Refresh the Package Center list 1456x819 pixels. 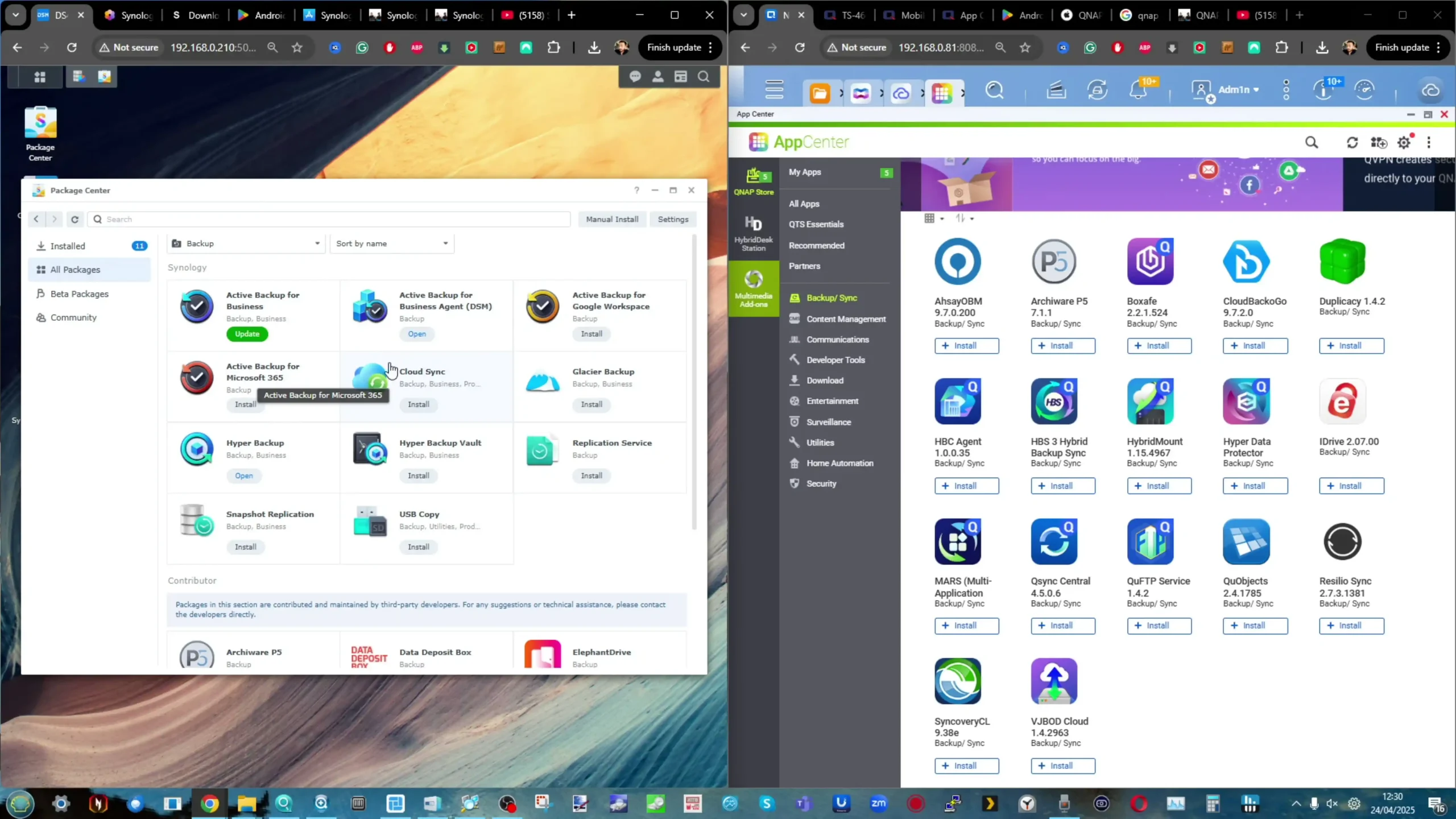(x=75, y=219)
